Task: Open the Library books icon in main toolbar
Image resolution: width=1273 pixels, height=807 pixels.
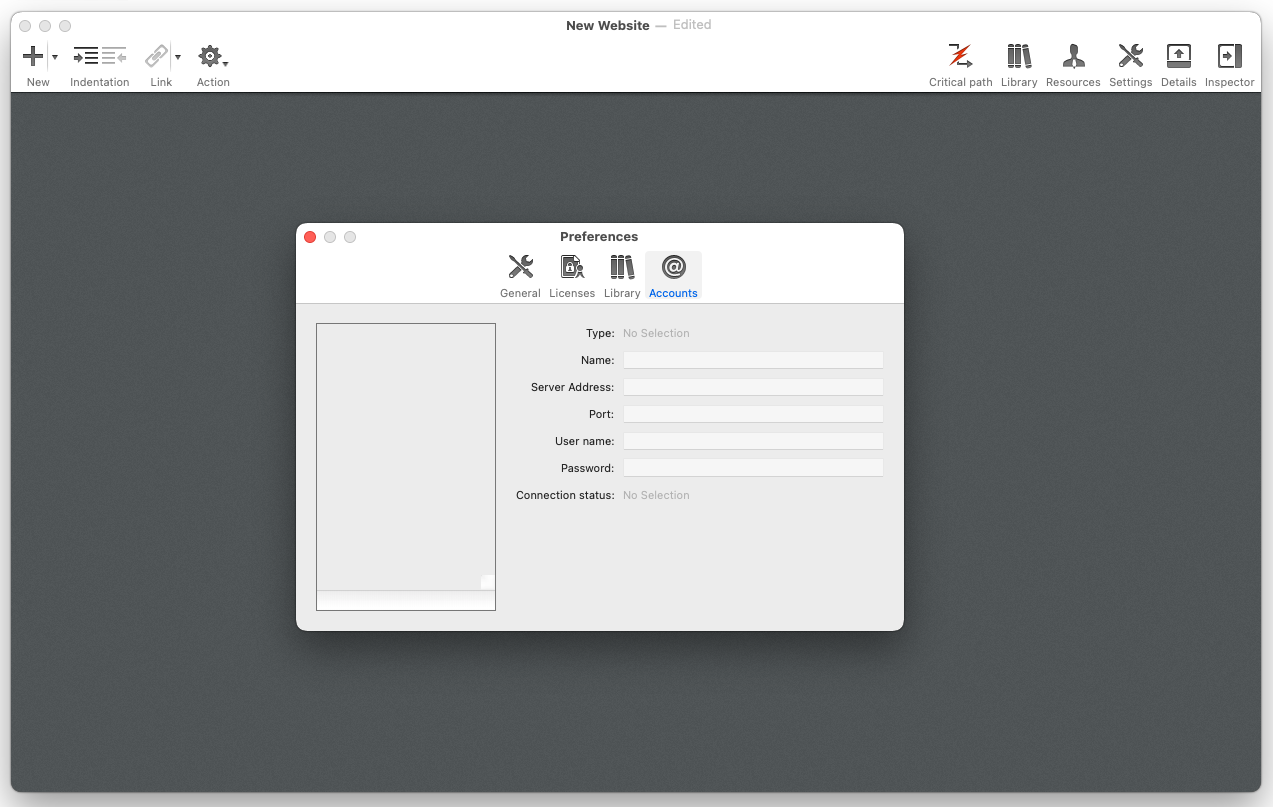Action: point(1018,57)
